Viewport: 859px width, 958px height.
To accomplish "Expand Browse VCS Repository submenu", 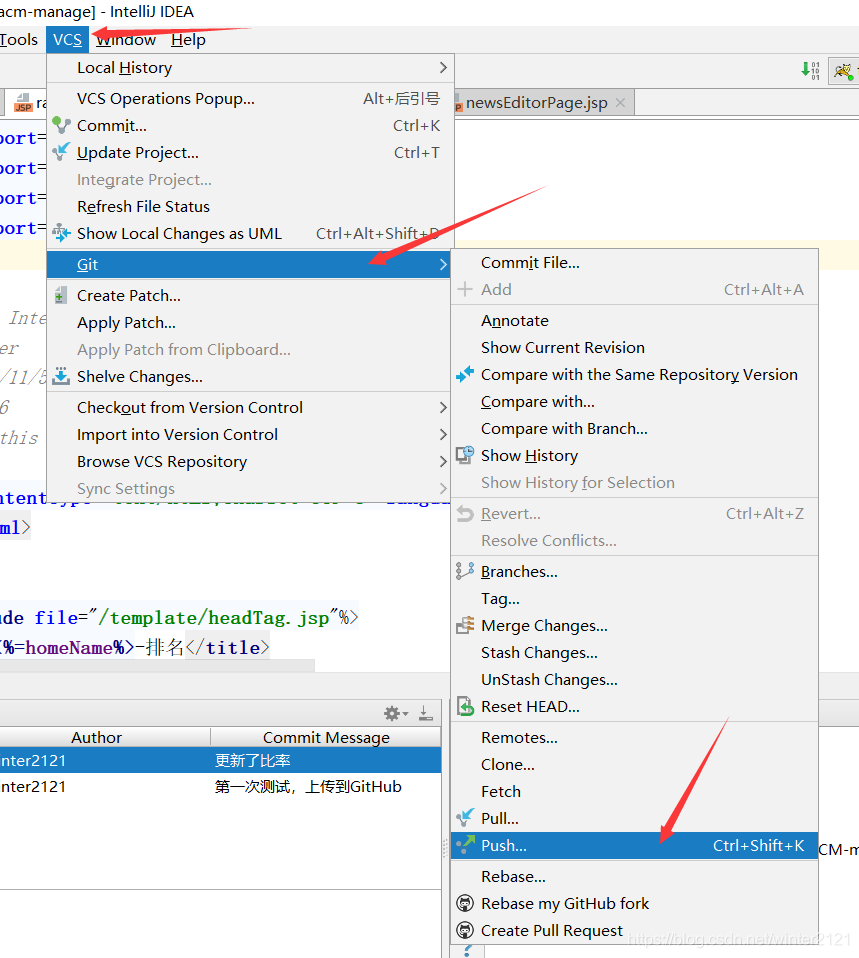I will (x=250, y=461).
